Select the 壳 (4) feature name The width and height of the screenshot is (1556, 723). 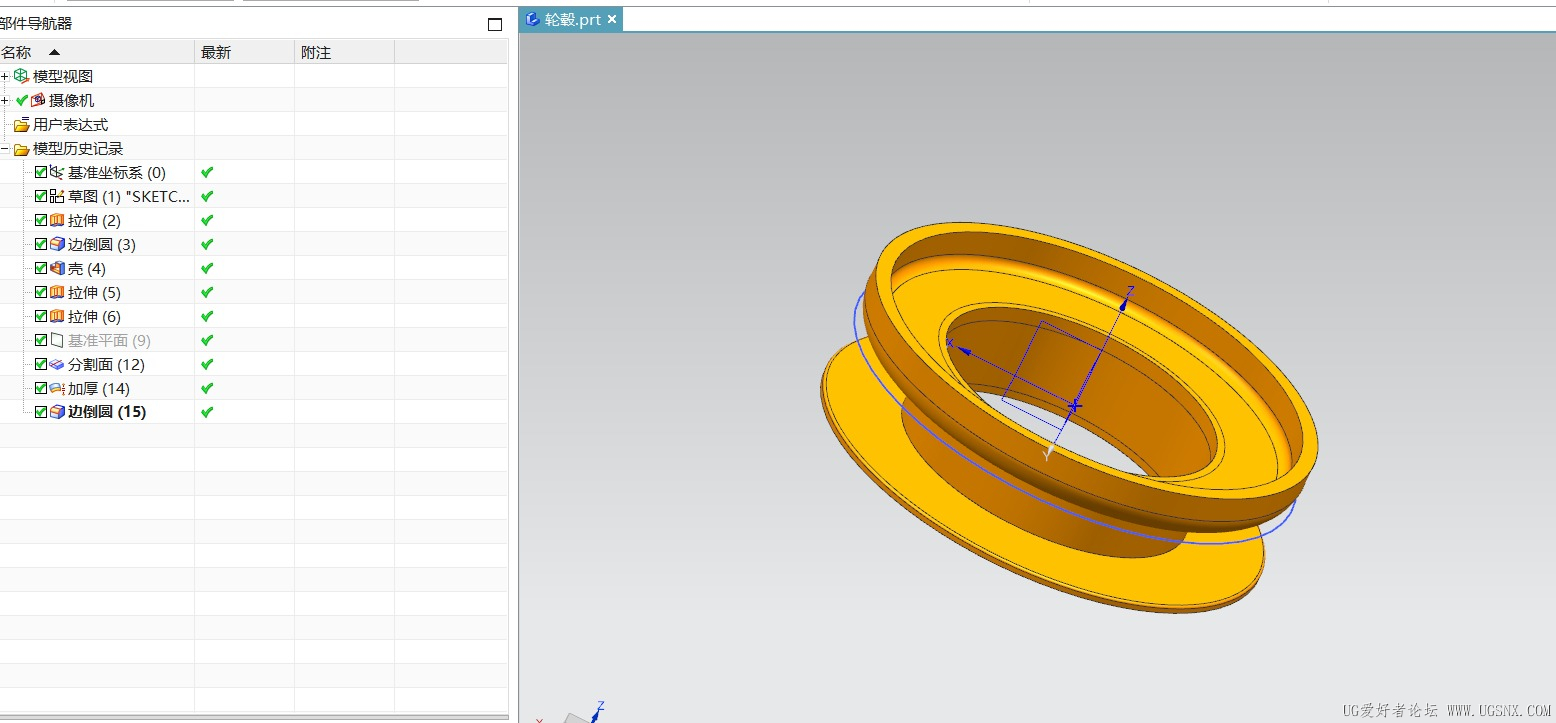click(x=87, y=268)
